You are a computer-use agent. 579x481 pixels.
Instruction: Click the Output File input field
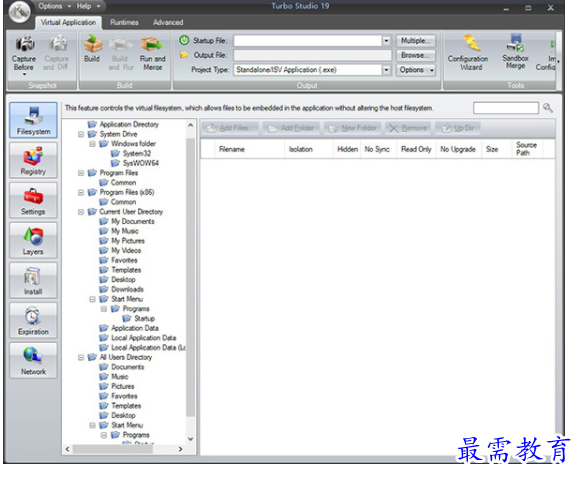tap(312, 55)
